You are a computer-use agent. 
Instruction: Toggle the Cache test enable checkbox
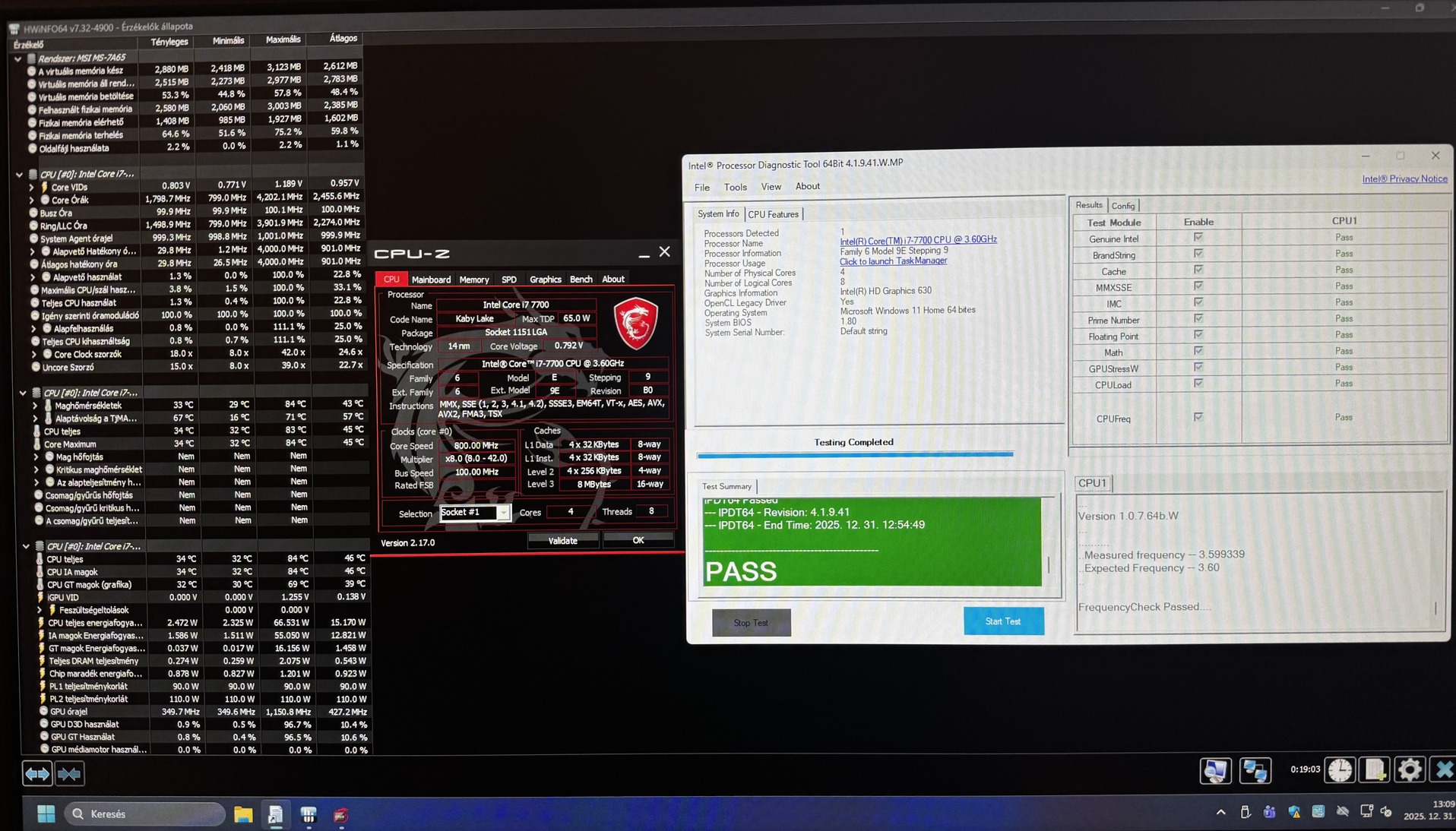click(x=1198, y=270)
